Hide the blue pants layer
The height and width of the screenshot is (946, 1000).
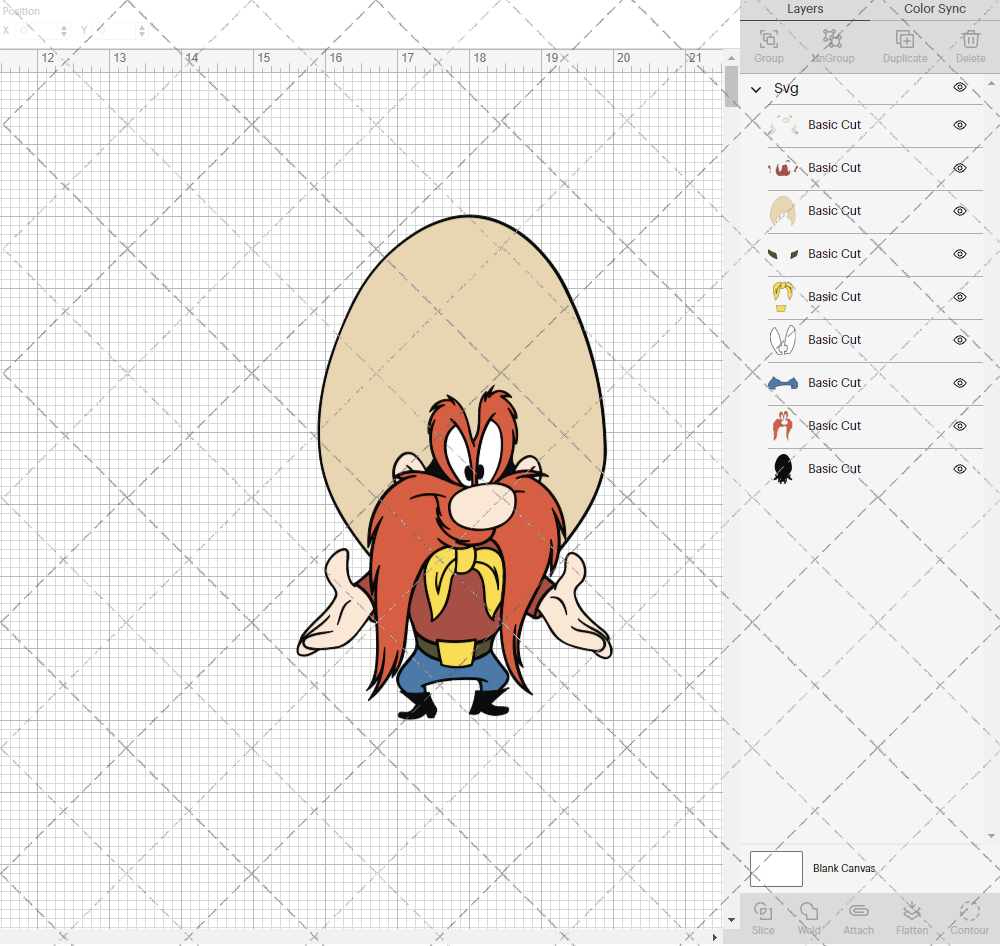coord(960,383)
